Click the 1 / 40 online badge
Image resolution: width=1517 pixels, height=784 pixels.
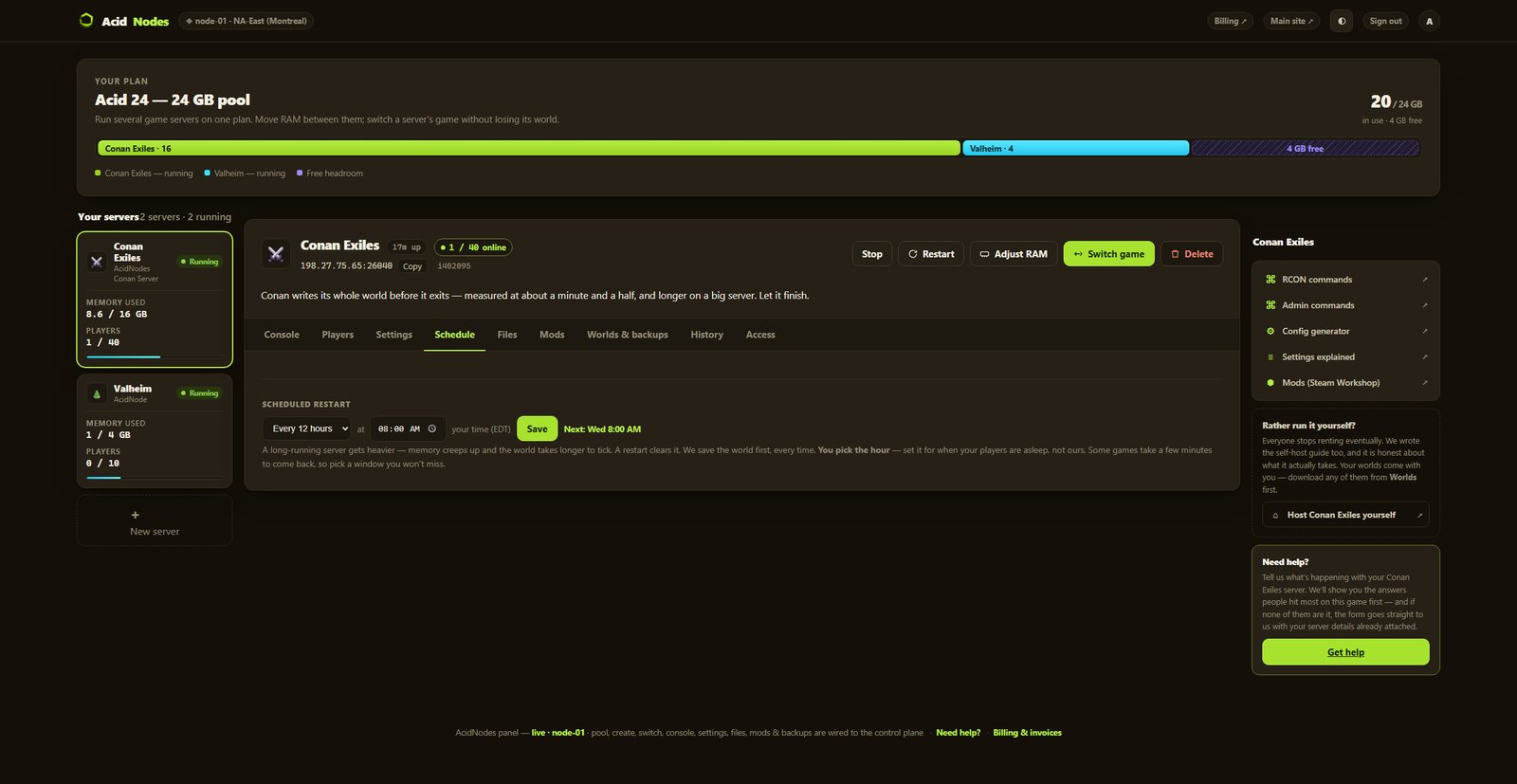tap(473, 247)
